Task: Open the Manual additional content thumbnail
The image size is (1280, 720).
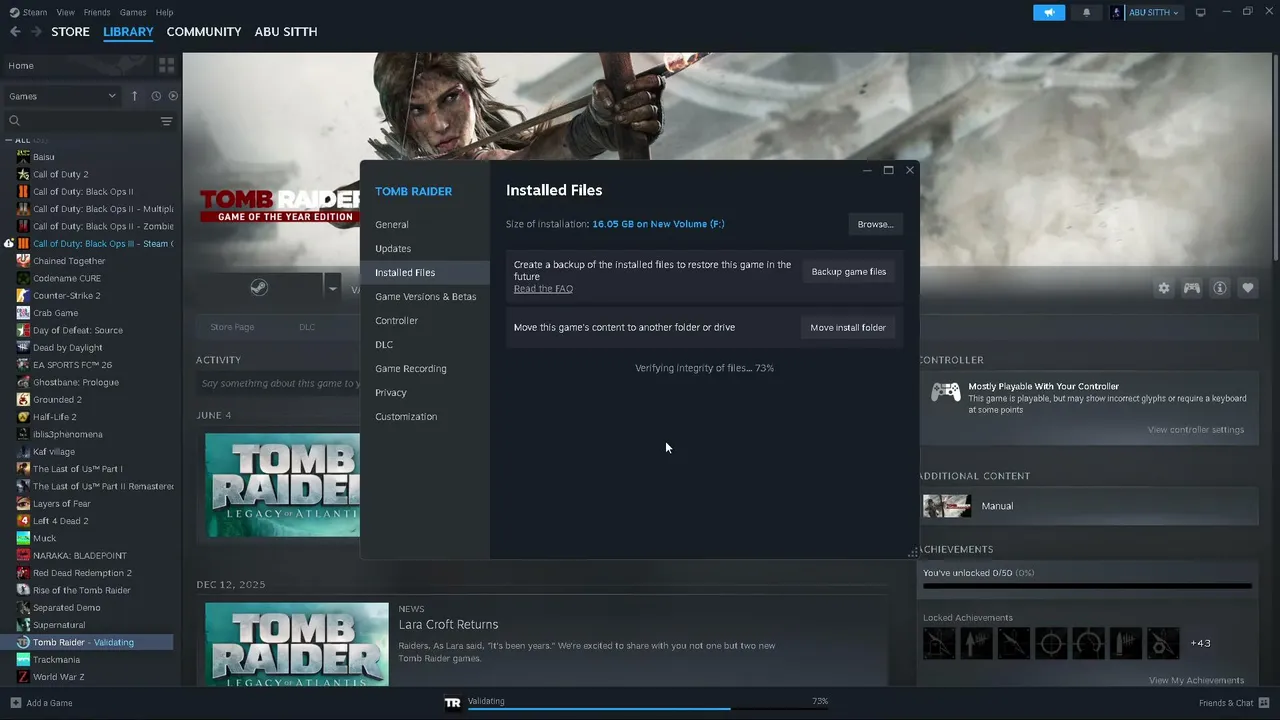Action: (946, 506)
